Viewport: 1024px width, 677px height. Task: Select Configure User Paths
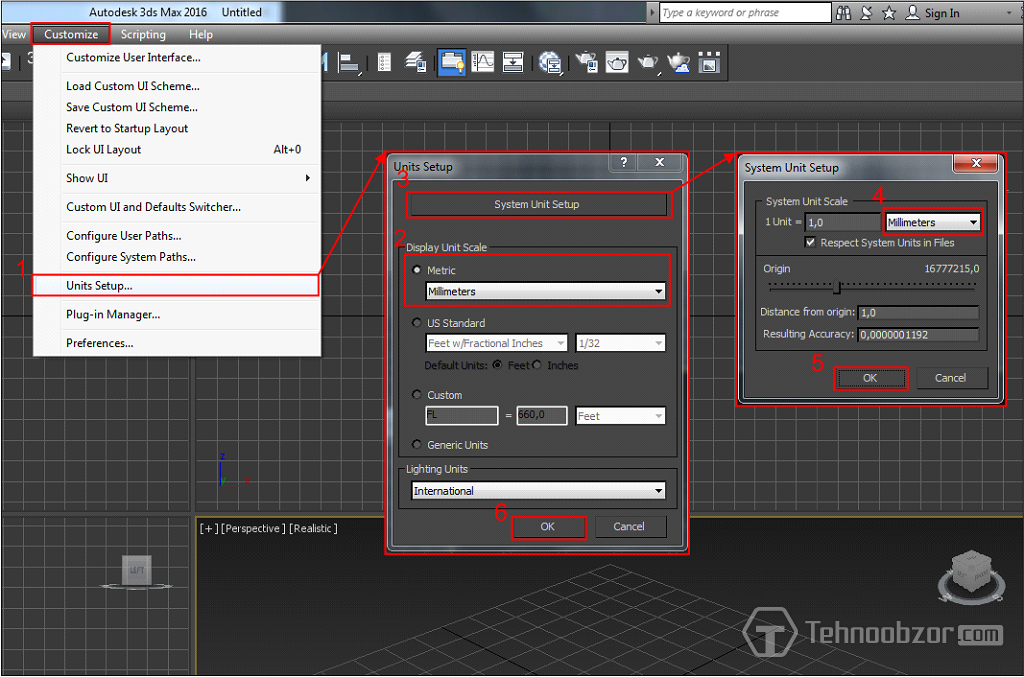point(176,236)
